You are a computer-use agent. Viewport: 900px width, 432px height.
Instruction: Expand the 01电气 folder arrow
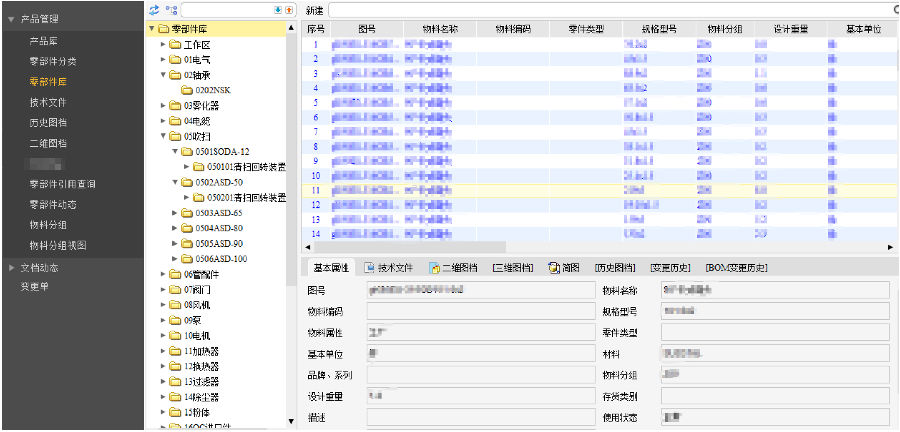coord(163,59)
